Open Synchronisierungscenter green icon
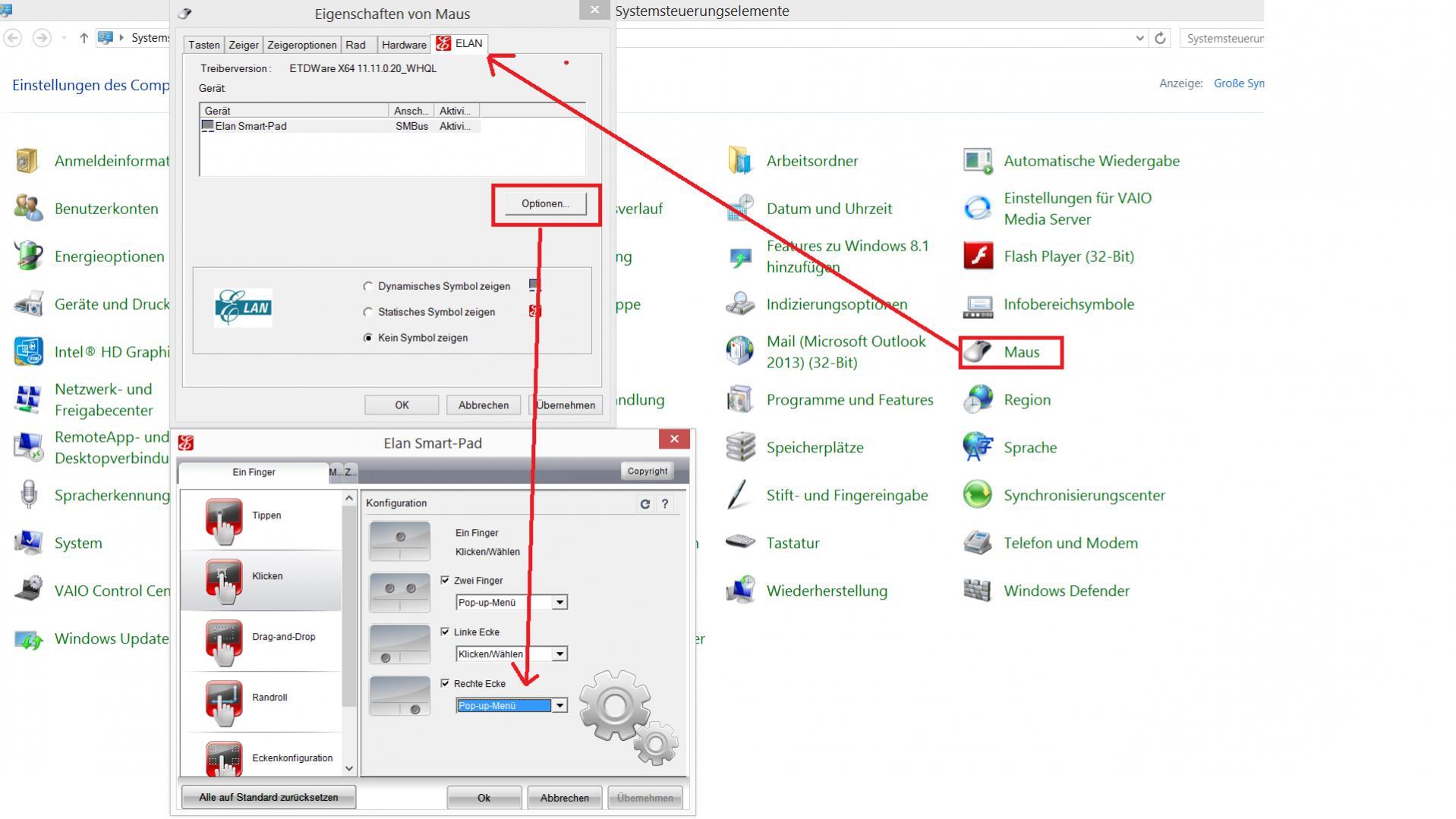Screen dimensions: 1456x819 (978, 496)
